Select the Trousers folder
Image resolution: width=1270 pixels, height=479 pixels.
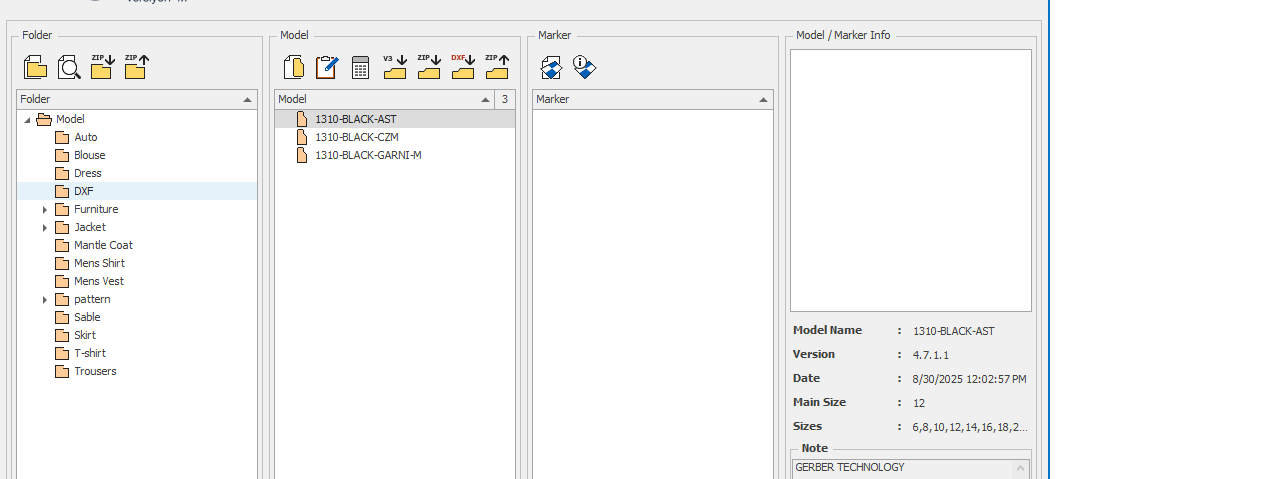94,371
